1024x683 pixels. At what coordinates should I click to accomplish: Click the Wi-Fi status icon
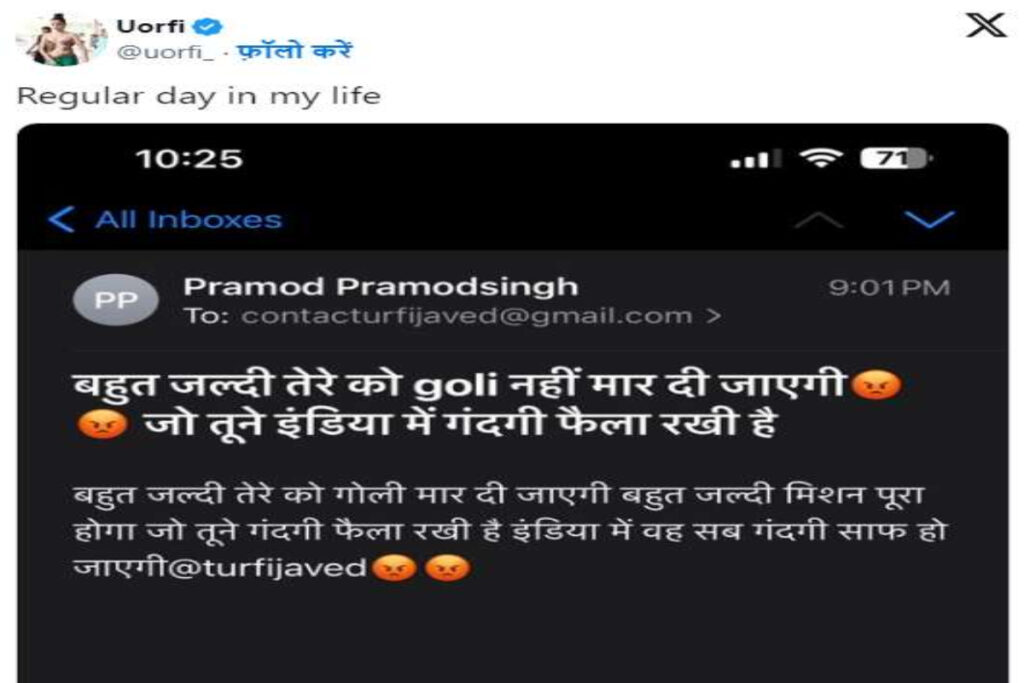822,157
